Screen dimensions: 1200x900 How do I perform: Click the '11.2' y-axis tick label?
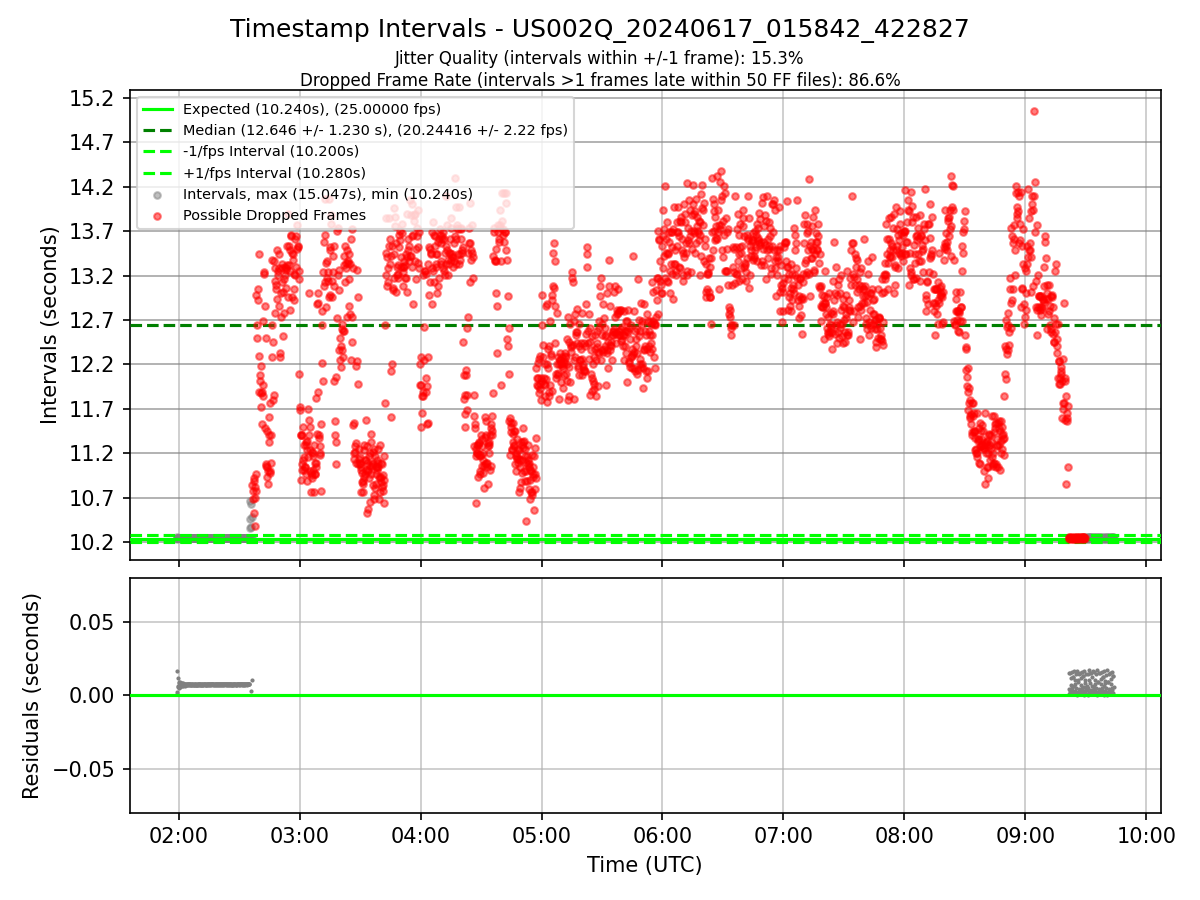pyautogui.click(x=92, y=453)
